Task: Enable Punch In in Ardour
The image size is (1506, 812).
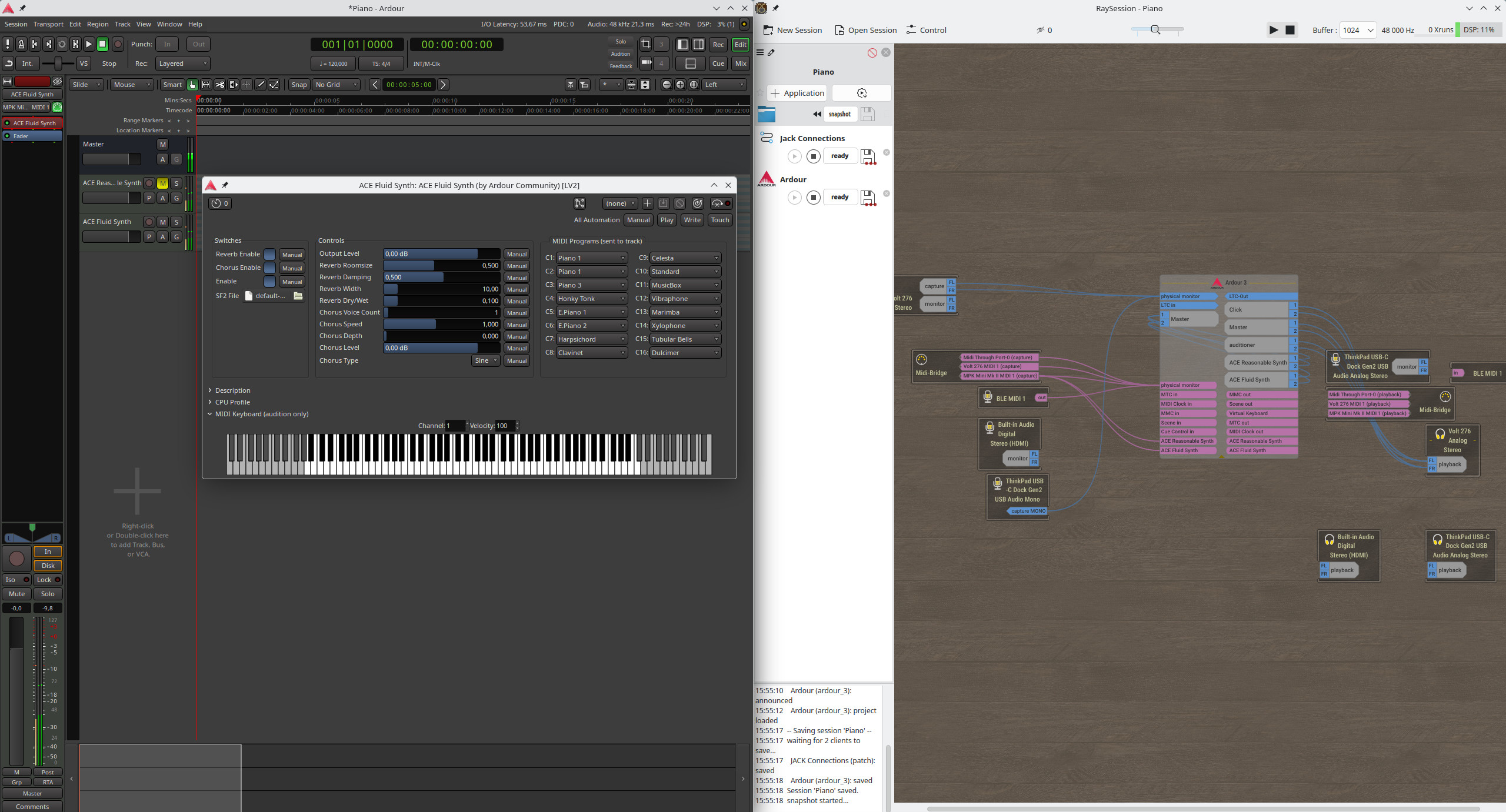Action: tap(167, 44)
